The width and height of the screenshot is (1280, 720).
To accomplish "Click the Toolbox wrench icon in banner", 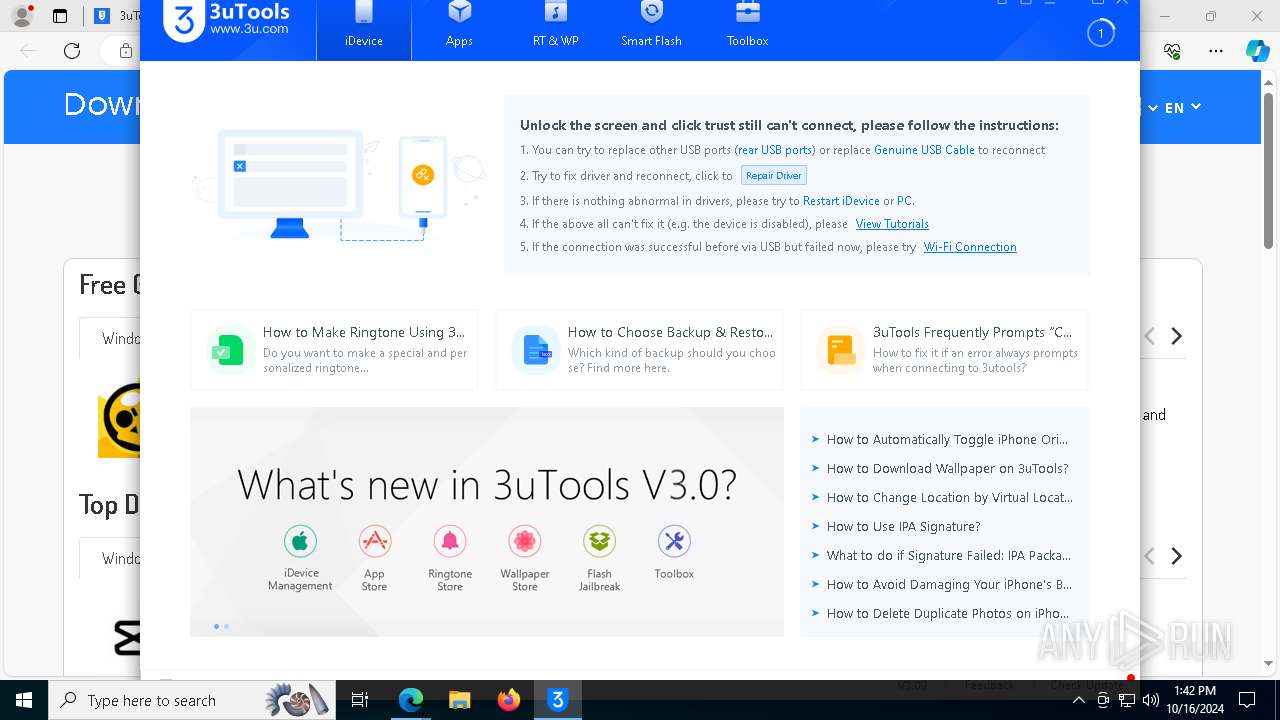I will point(674,541).
